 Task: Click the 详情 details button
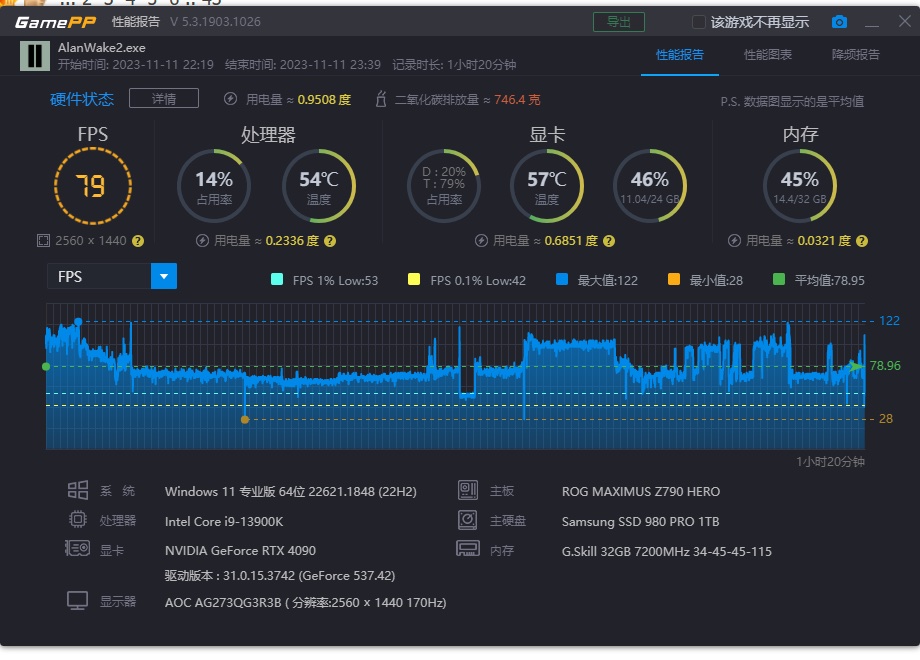(164, 99)
